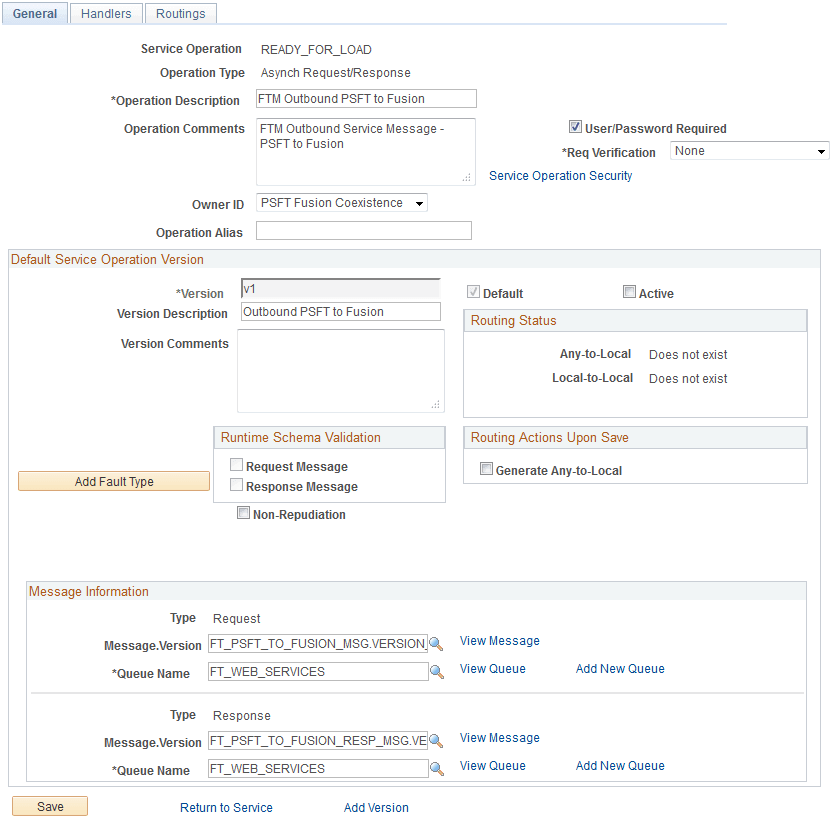Click the Add Fault Type button

click(x=113, y=481)
